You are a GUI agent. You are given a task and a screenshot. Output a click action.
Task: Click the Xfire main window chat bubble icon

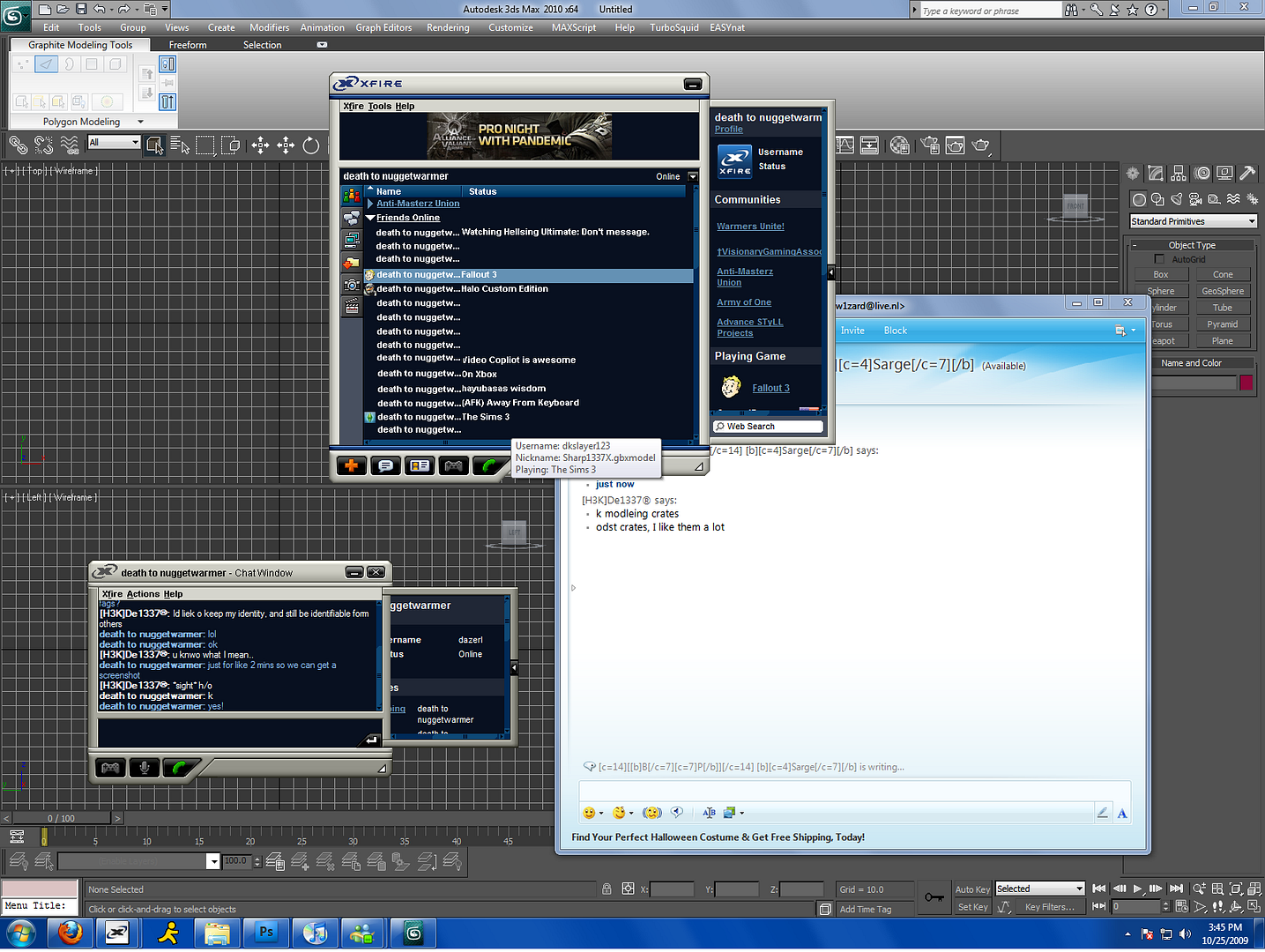(385, 465)
